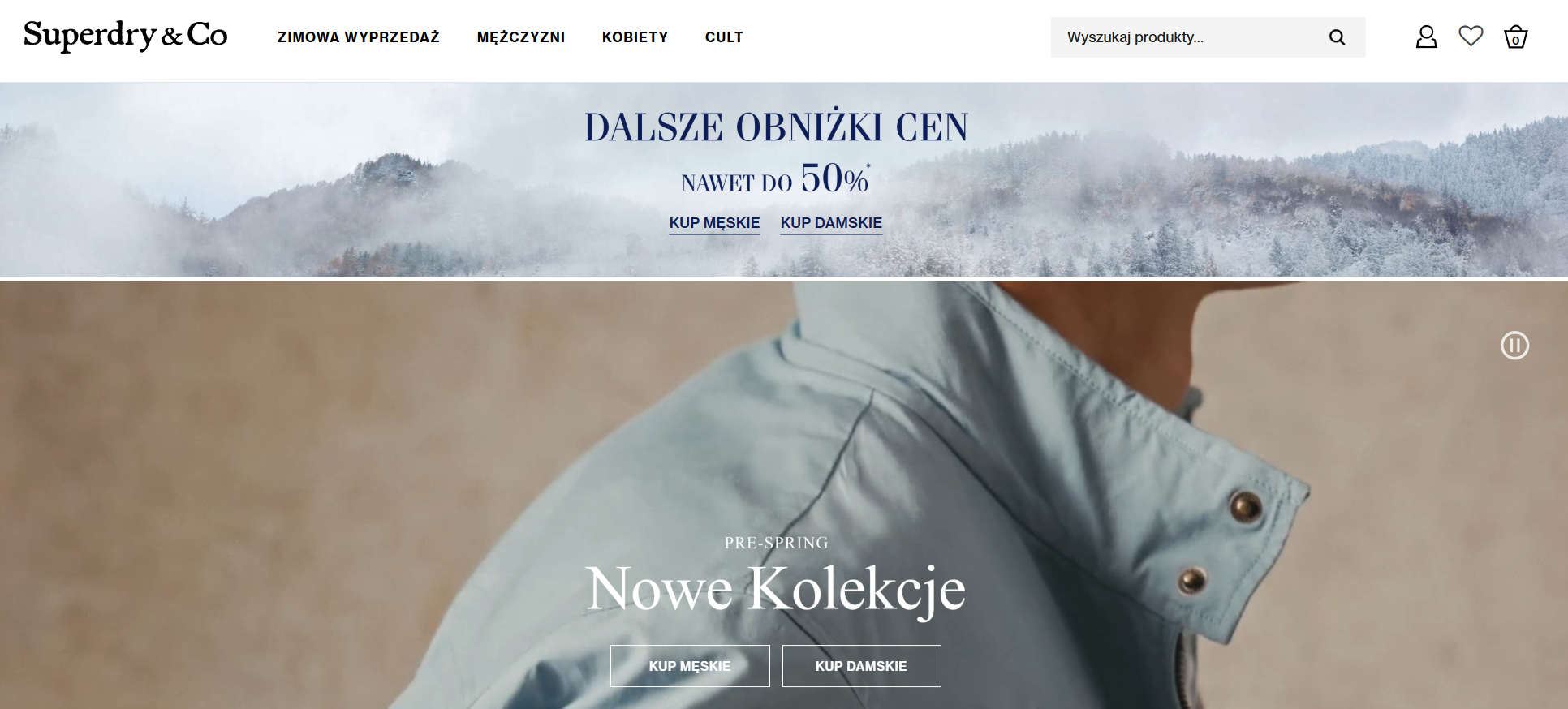Click the DALSZE OBNIŻKI CEN banner heading
This screenshot has width=1568, height=709.
pyautogui.click(x=777, y=127)
